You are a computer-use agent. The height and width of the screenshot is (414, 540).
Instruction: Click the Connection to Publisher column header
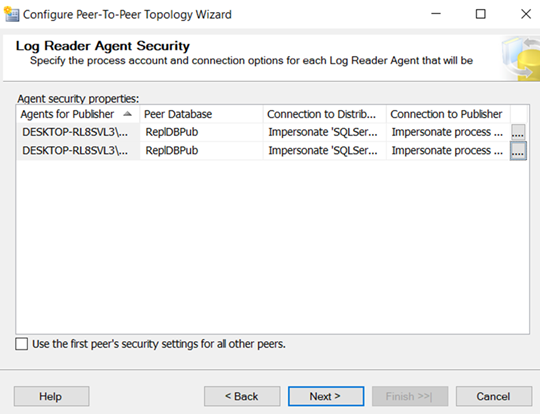[448, 114]
